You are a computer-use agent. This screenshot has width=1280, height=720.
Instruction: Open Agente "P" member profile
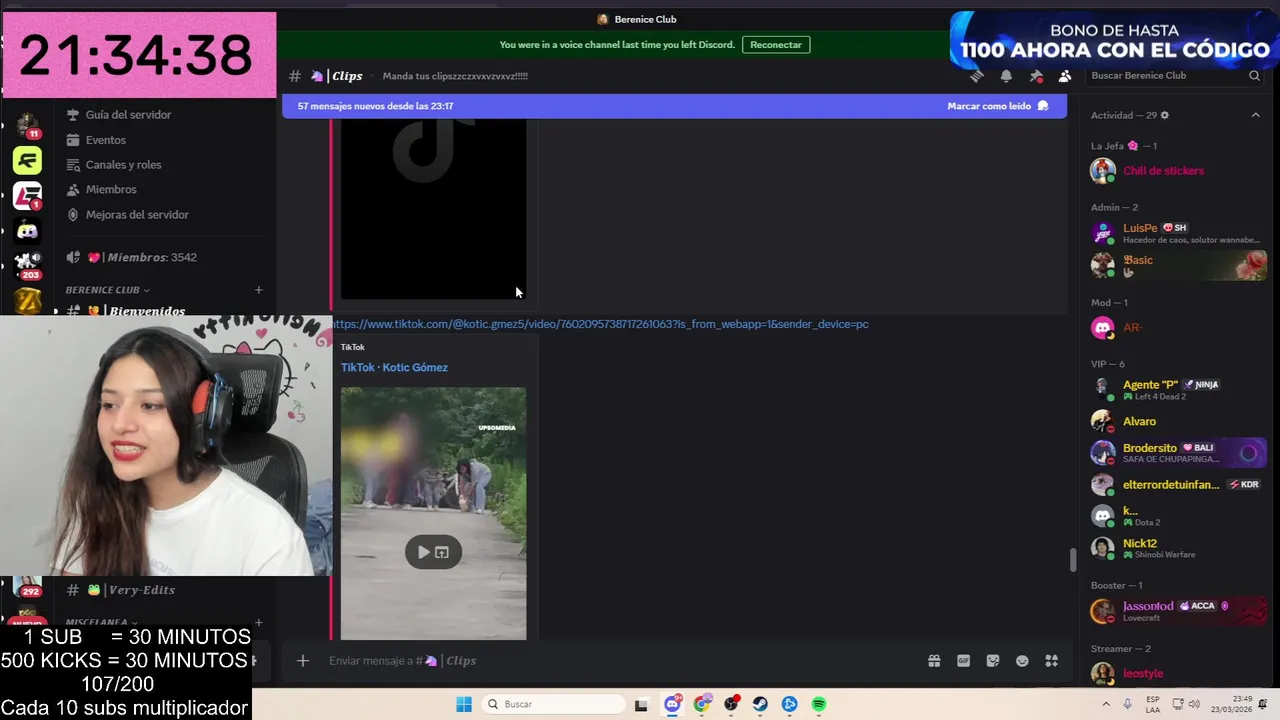click(1178, 389)
